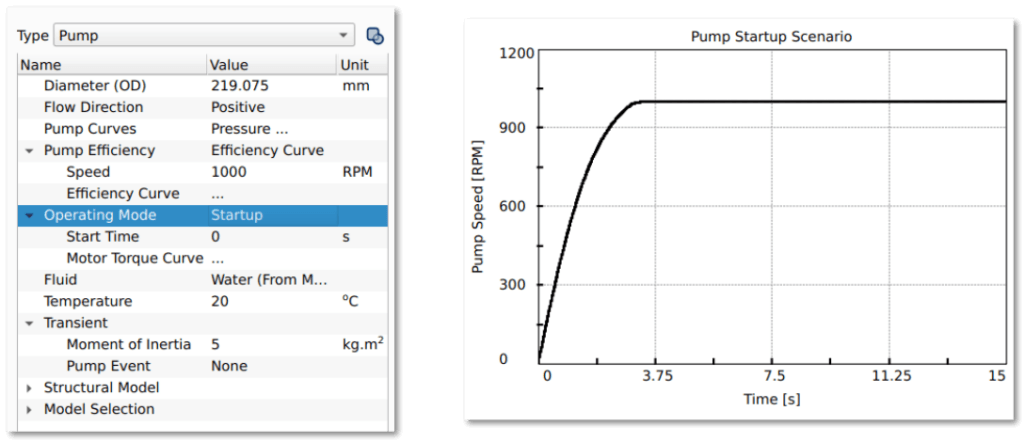Open Pump Curves Pressure value
Viewport: 1024px width, 442px height.
point(249,129)
